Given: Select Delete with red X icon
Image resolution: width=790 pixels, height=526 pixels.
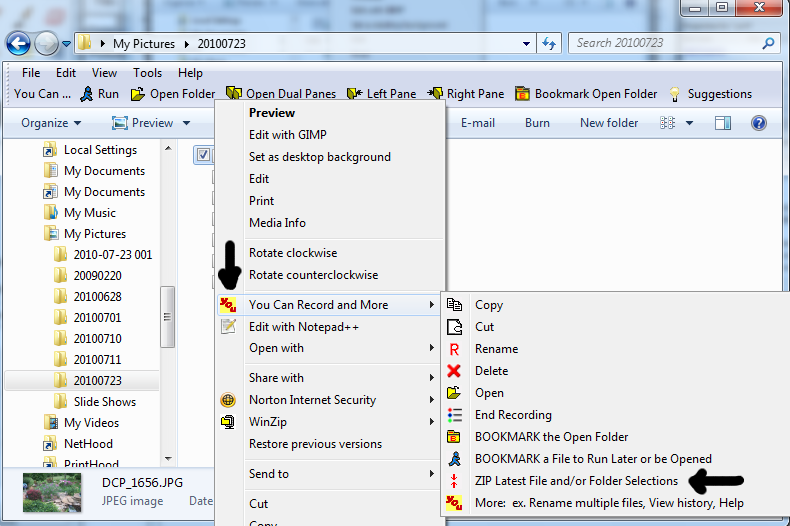Looking at the screenshot, I should 454,371.
